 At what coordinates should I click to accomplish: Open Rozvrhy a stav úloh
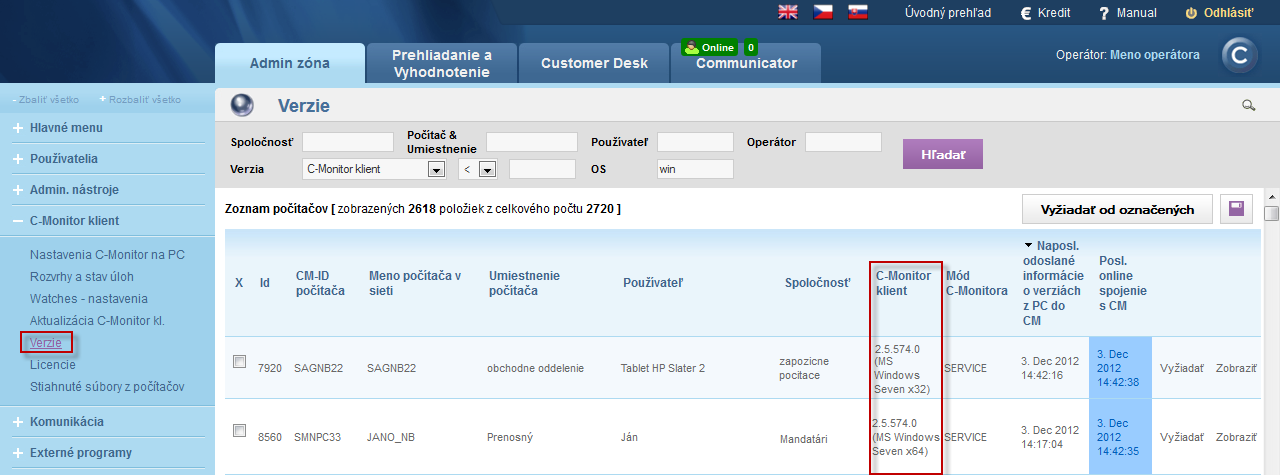point(82,277)
